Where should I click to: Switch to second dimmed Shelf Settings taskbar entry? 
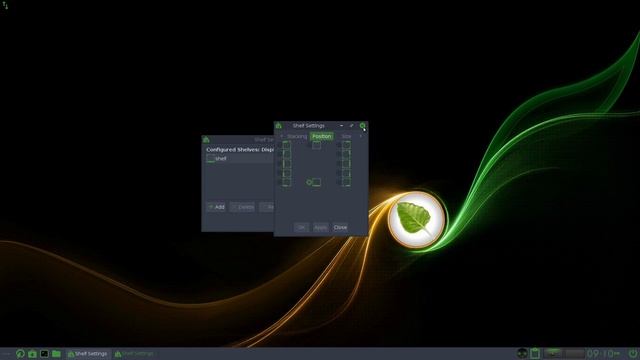[133, 353]
